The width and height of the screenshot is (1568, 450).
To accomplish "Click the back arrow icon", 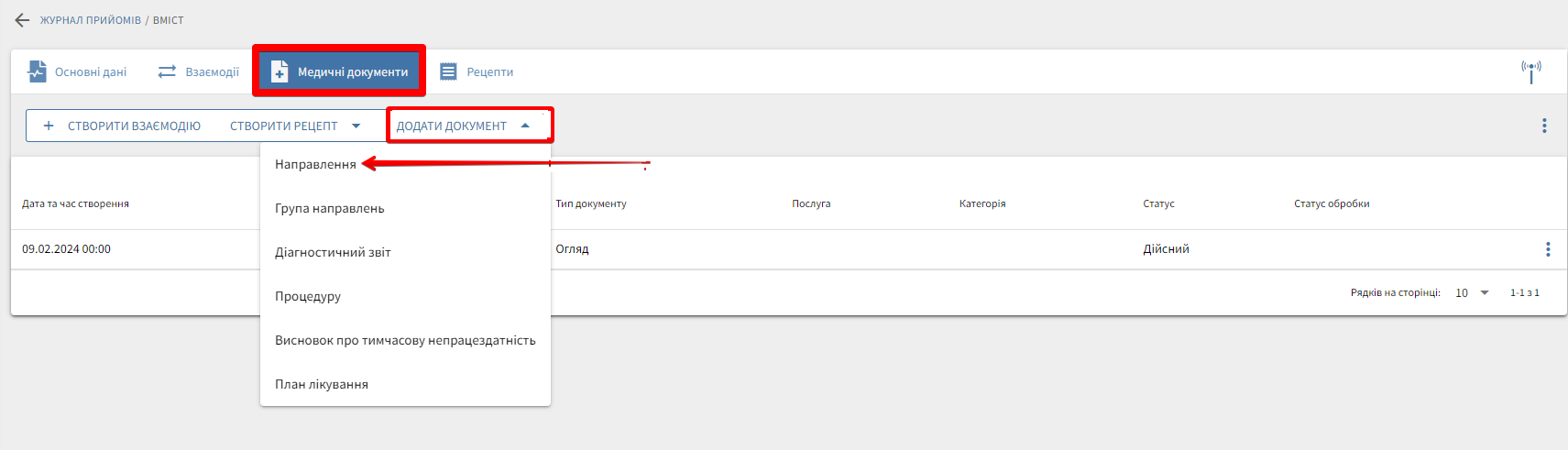I will pos(22,20).
